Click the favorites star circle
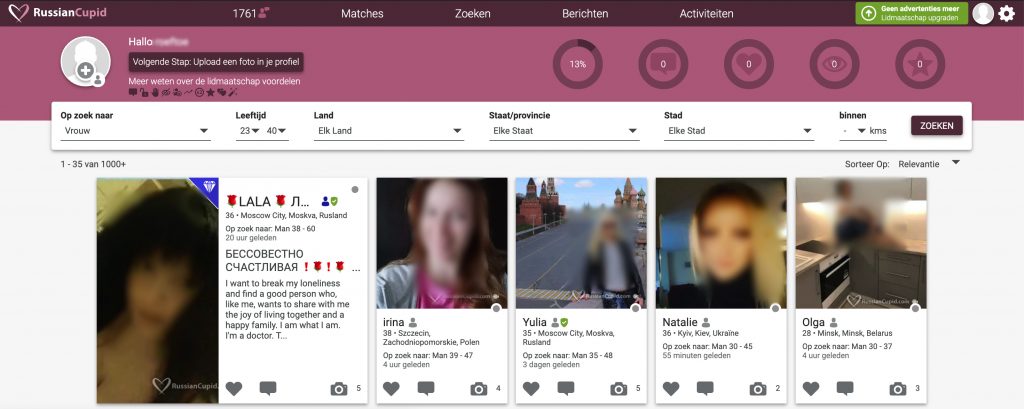This screenshot has width=1024, height=409. coord(920,64)
